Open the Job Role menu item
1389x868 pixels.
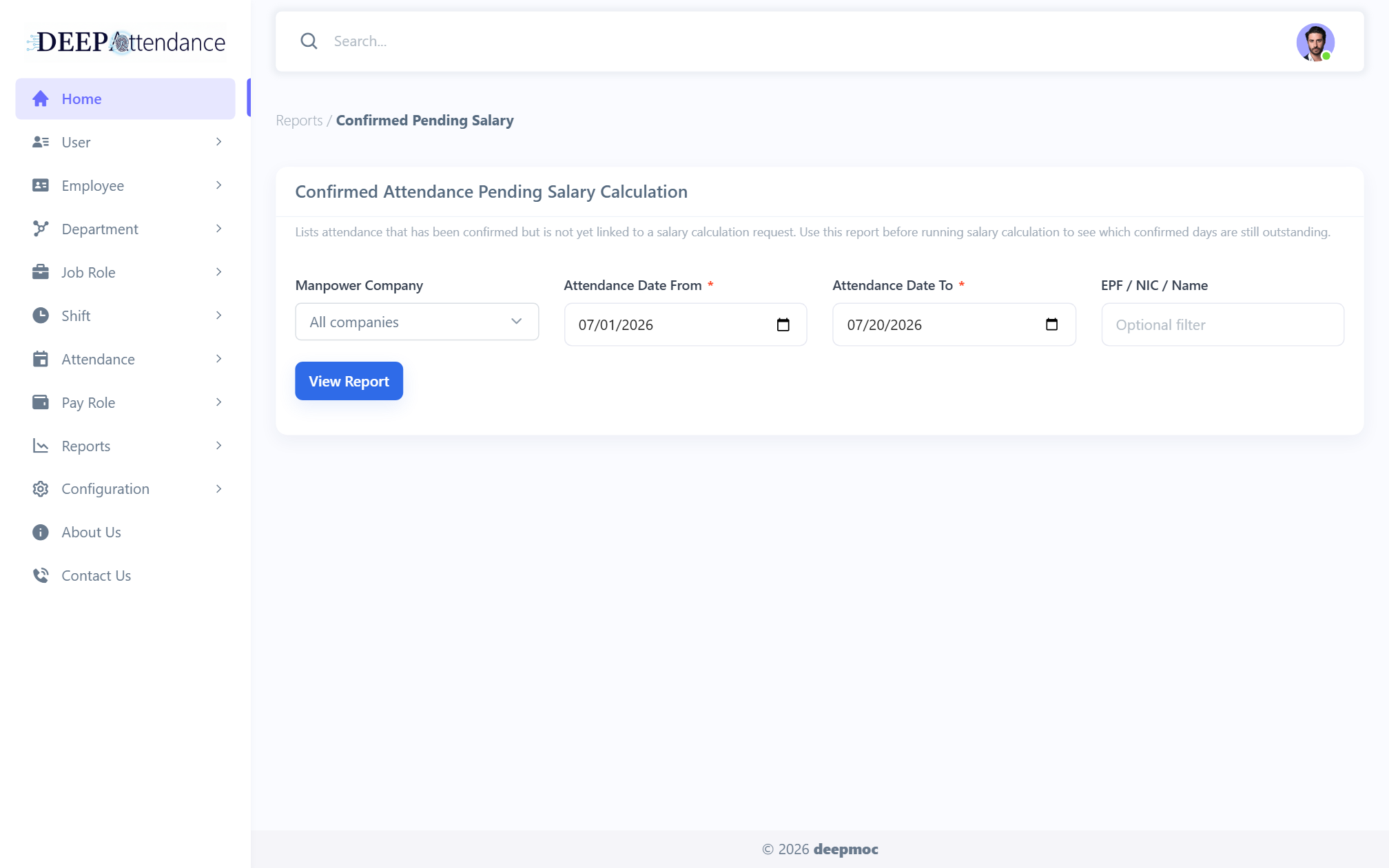click(x=125, y=272)
